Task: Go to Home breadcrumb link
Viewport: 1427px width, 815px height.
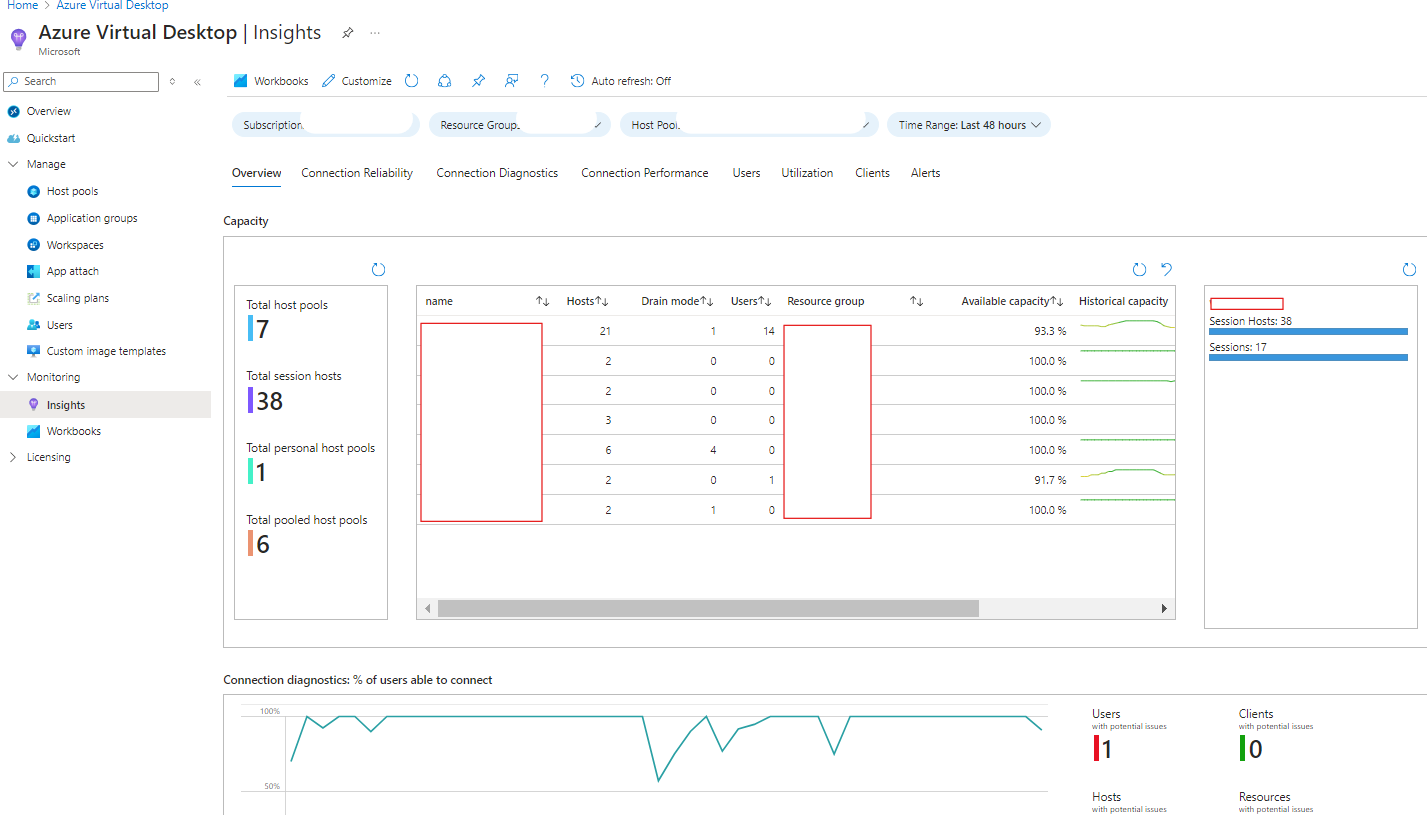Action: click(22, 5)
